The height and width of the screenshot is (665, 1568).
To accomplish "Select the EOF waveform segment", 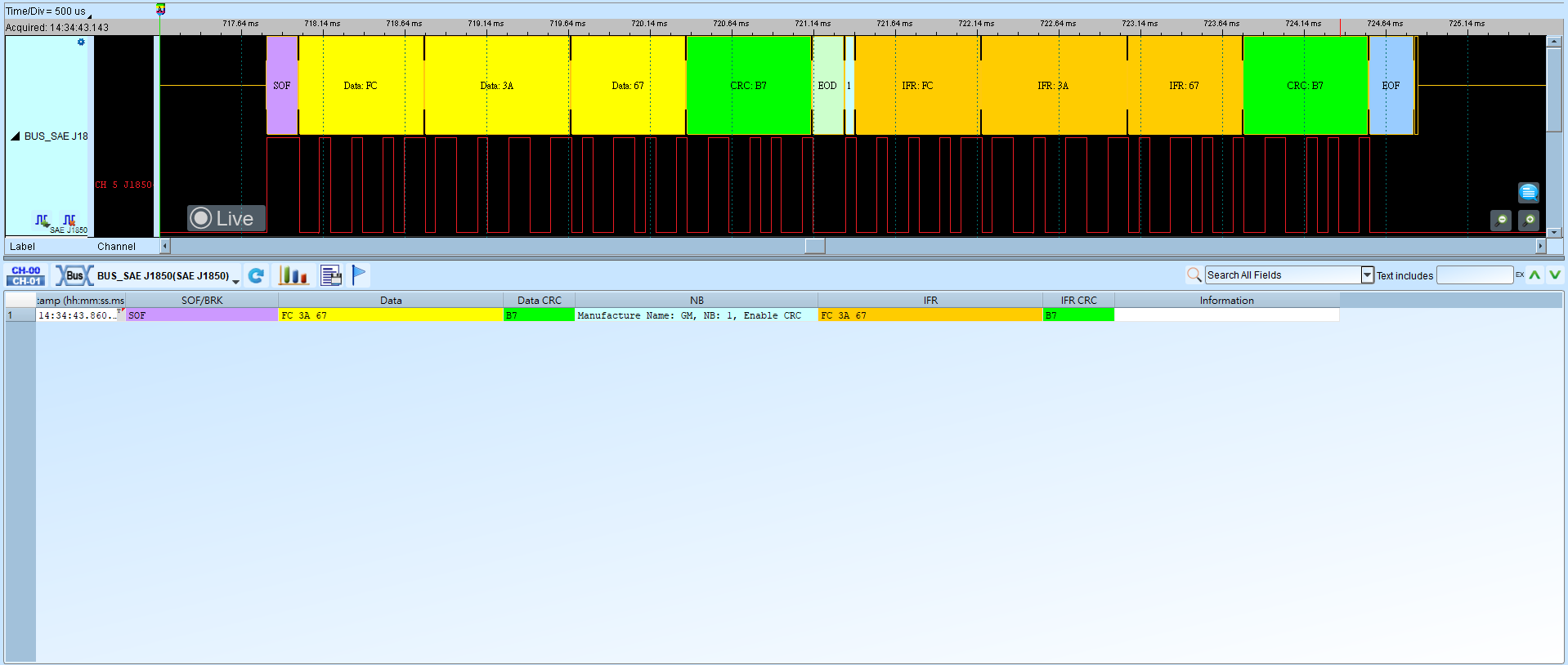I will 1391,85.
